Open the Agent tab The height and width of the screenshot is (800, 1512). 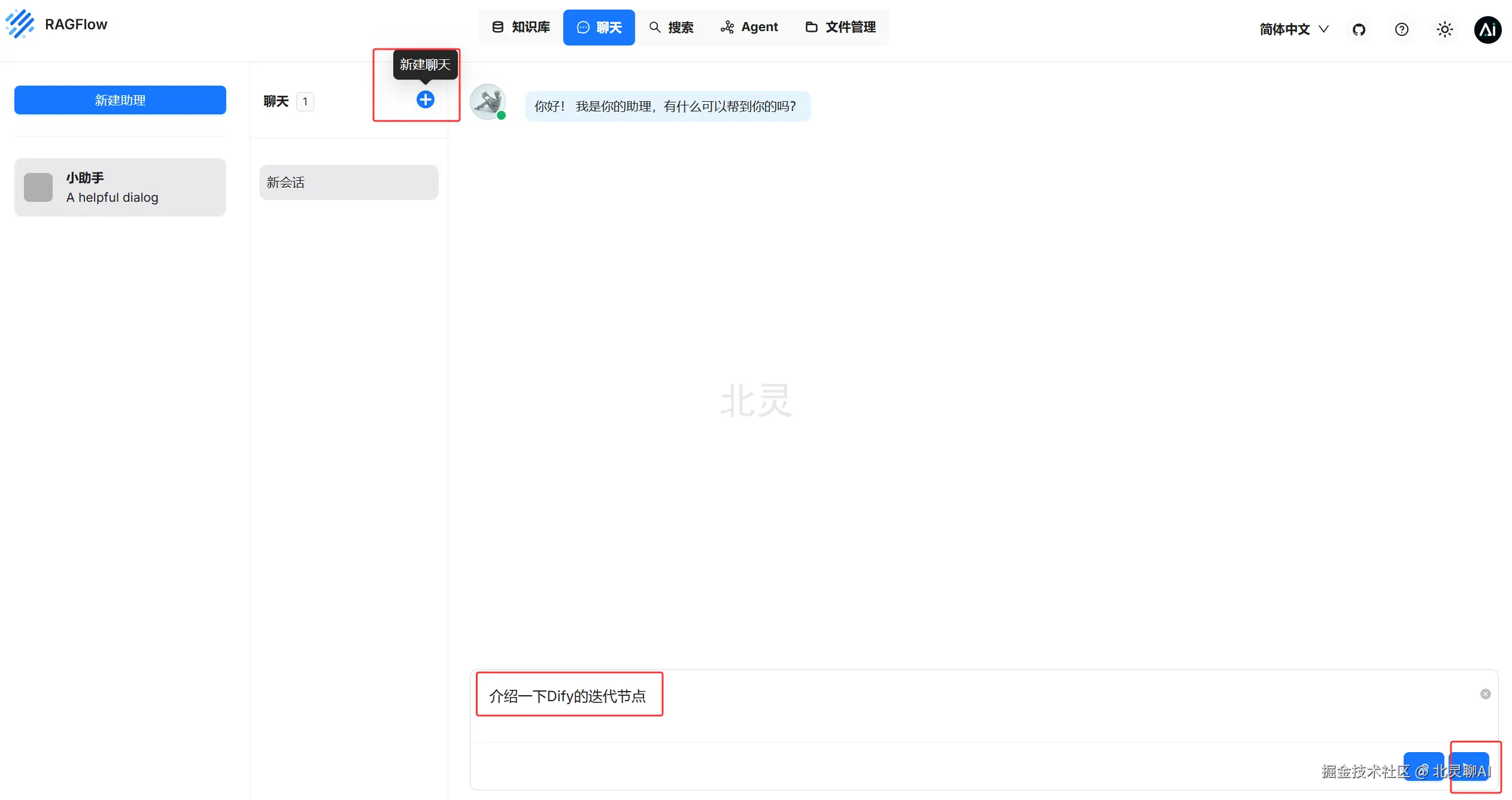(749, 27)
